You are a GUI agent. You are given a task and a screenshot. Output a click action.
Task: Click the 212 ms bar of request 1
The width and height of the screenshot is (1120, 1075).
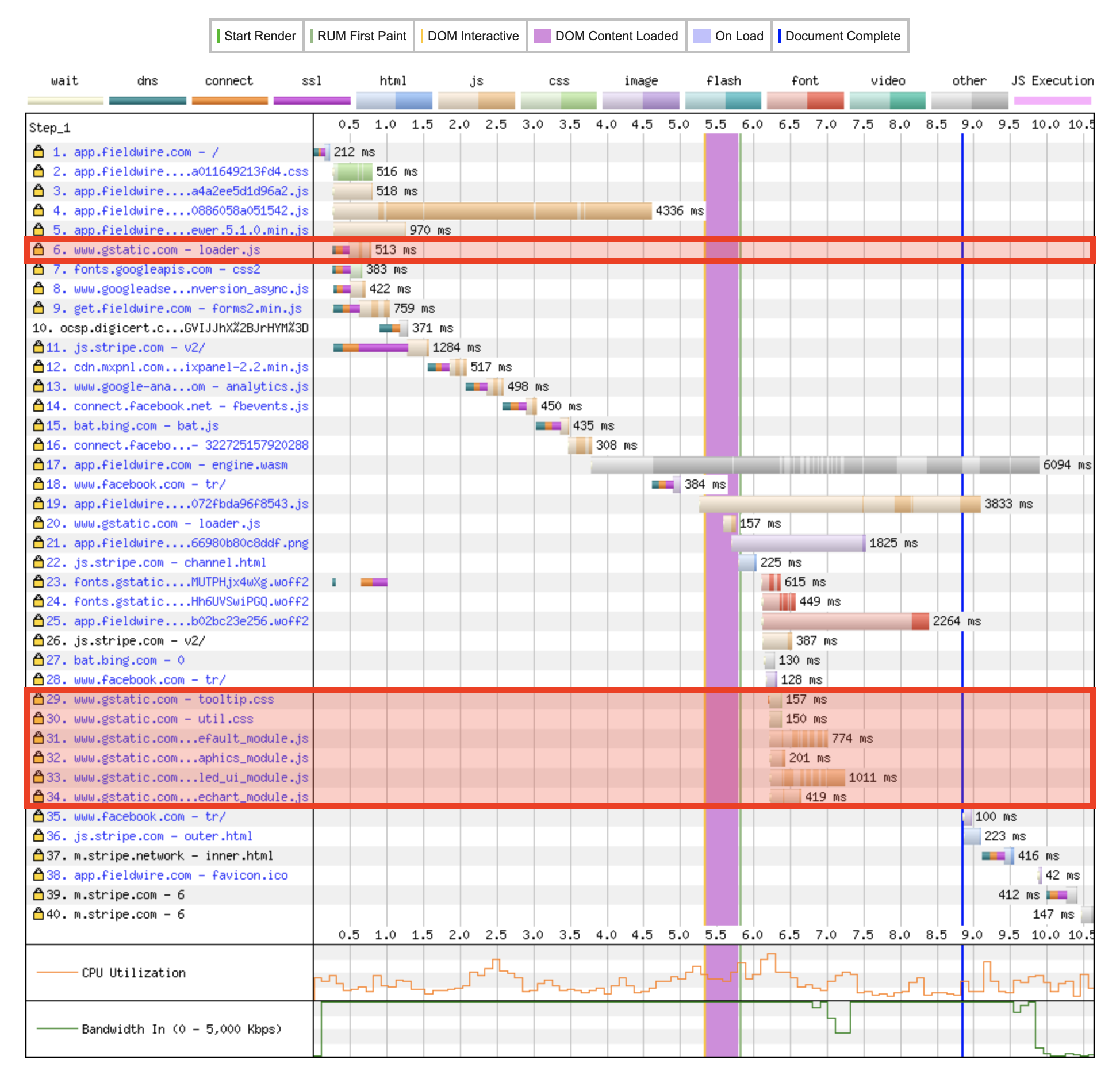tap(321, 152)
